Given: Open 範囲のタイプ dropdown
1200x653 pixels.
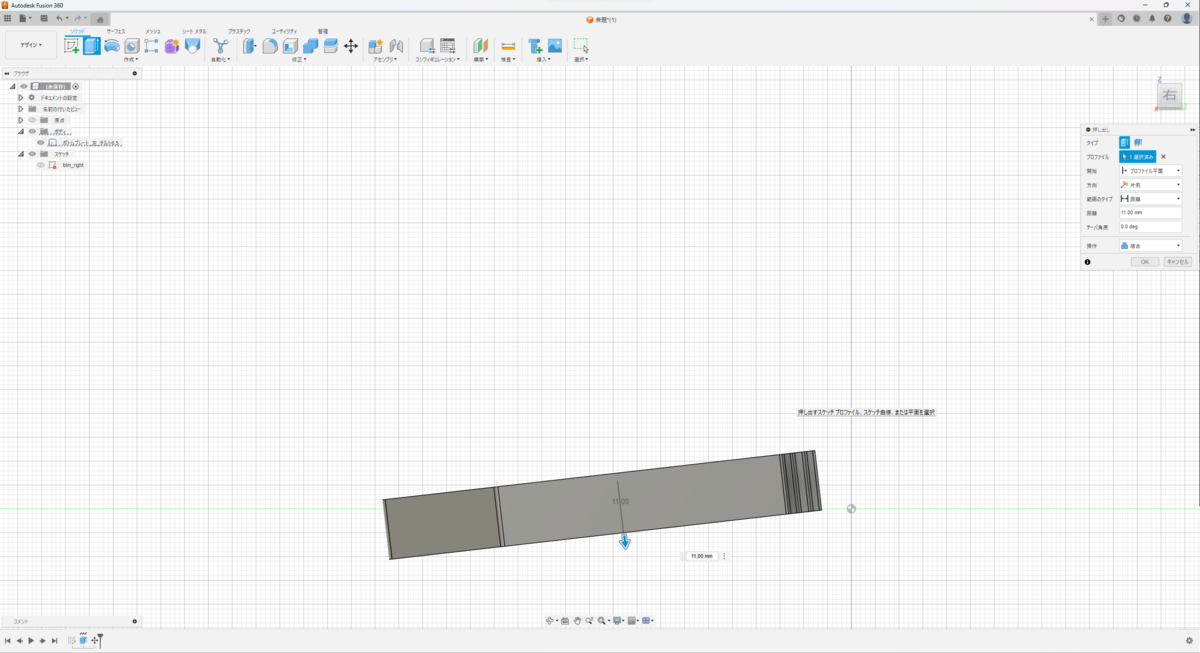Looking at the screenshot, I should click(1151, 199).
